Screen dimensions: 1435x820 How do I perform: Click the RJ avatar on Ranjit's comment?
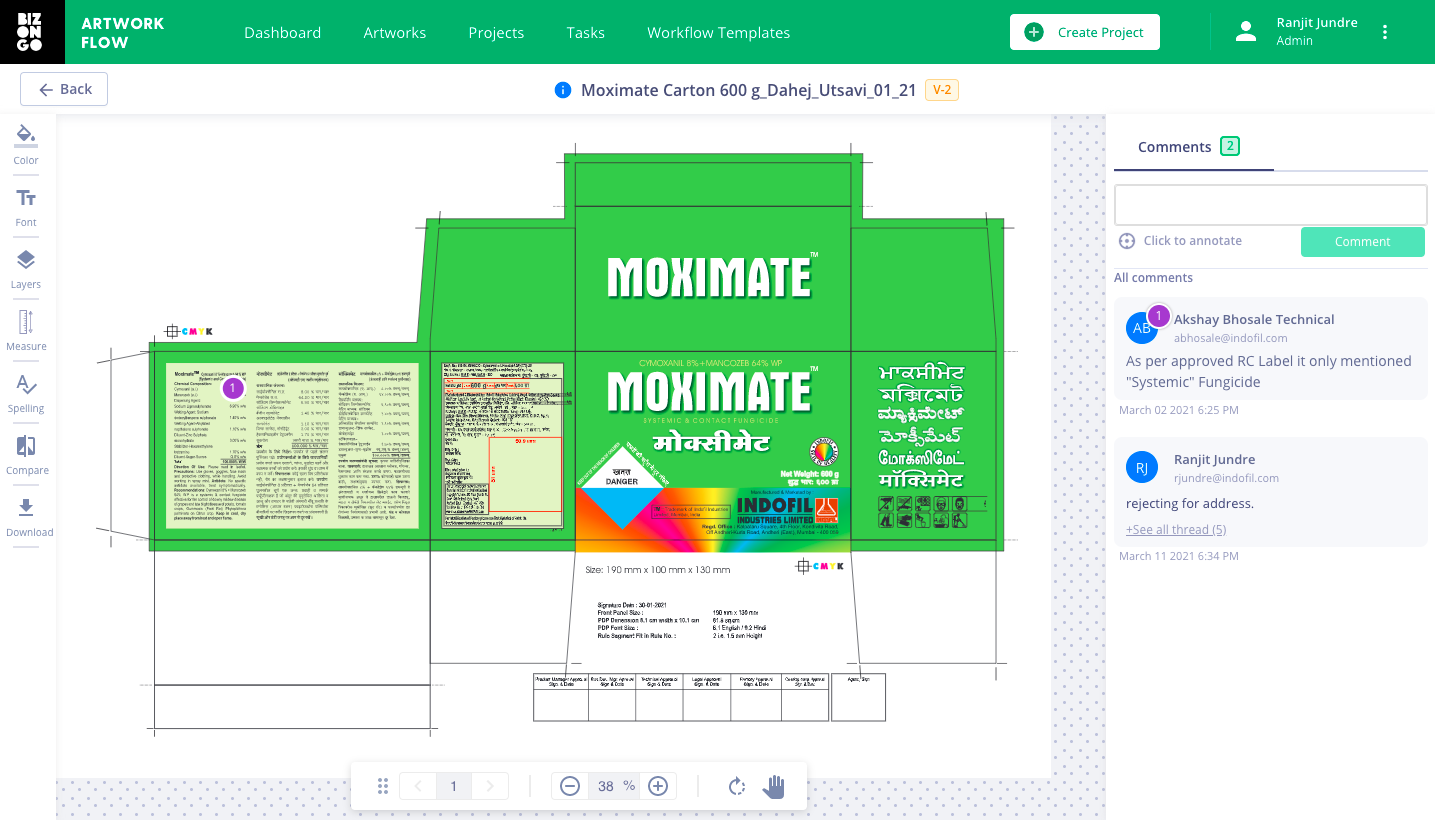[x=1142, y=467]
